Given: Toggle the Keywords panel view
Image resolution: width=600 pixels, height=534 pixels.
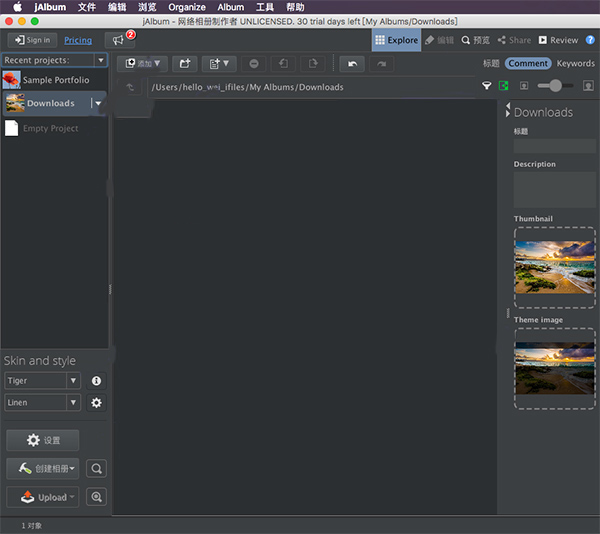Looking at the screenshot, I should 576,63.
